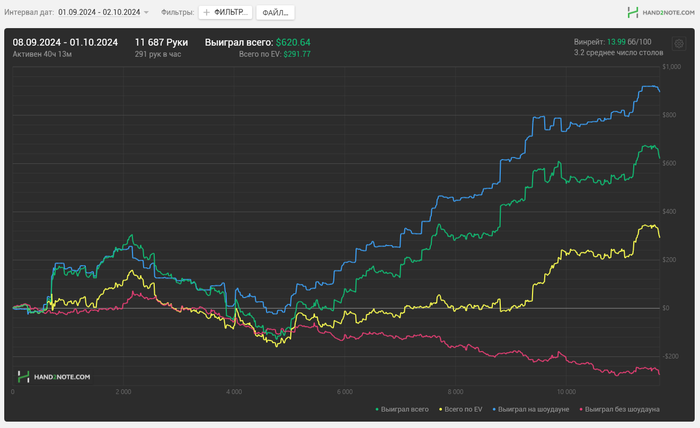
Task: Click the Фильтры label
Action: 178,12
